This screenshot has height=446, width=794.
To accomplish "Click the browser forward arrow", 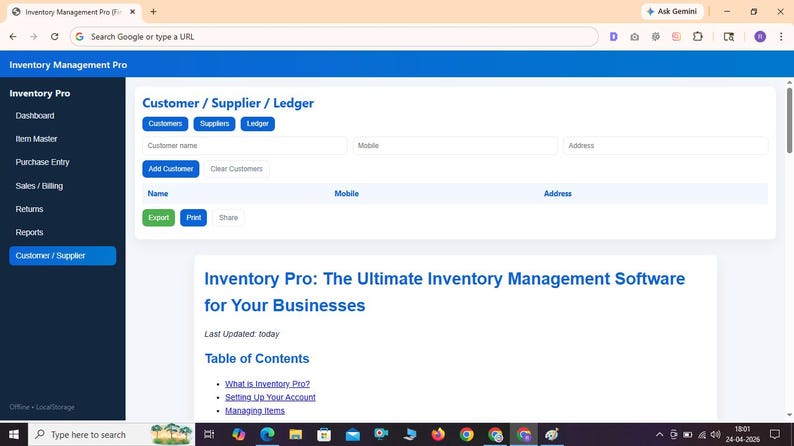I will [x=33, y=36].
